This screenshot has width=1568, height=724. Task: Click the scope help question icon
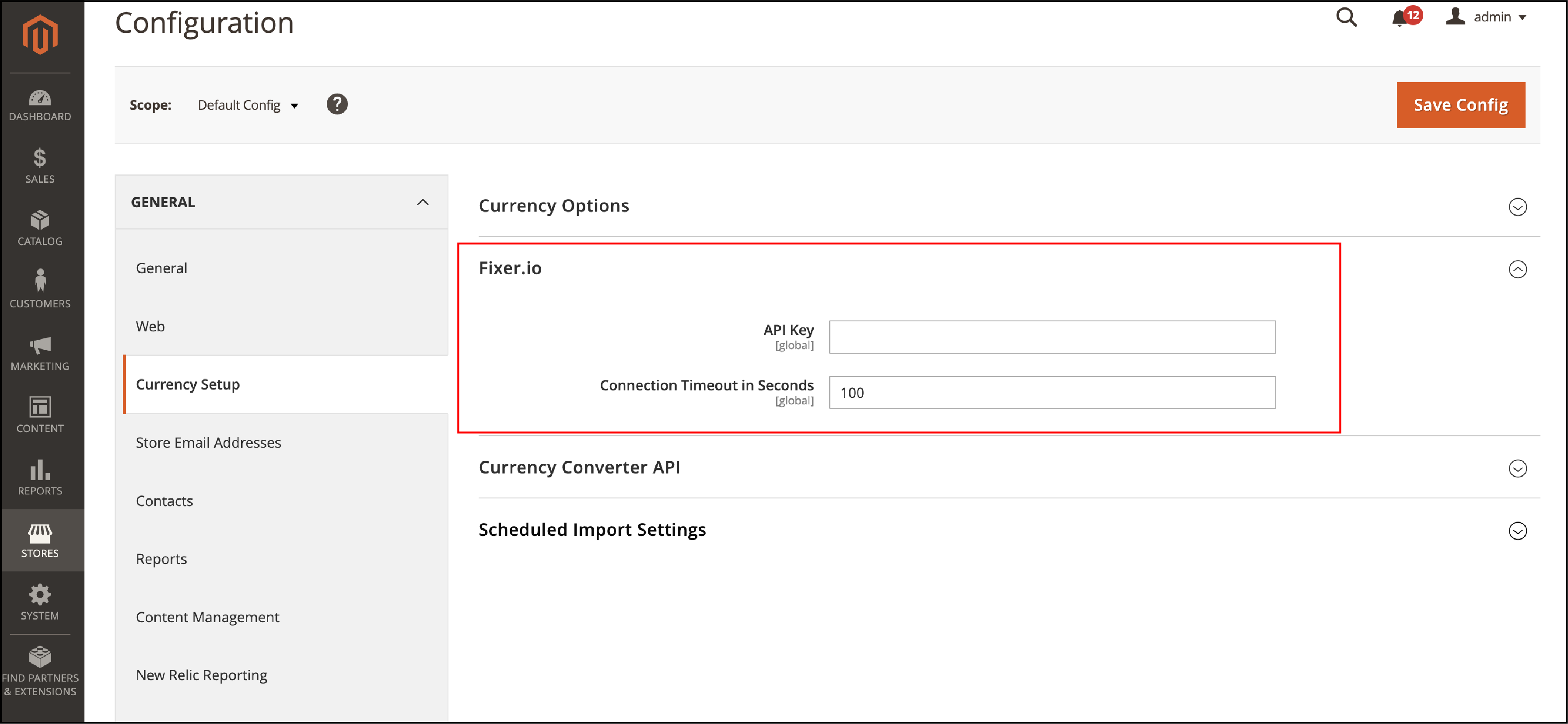coord(336,104)
